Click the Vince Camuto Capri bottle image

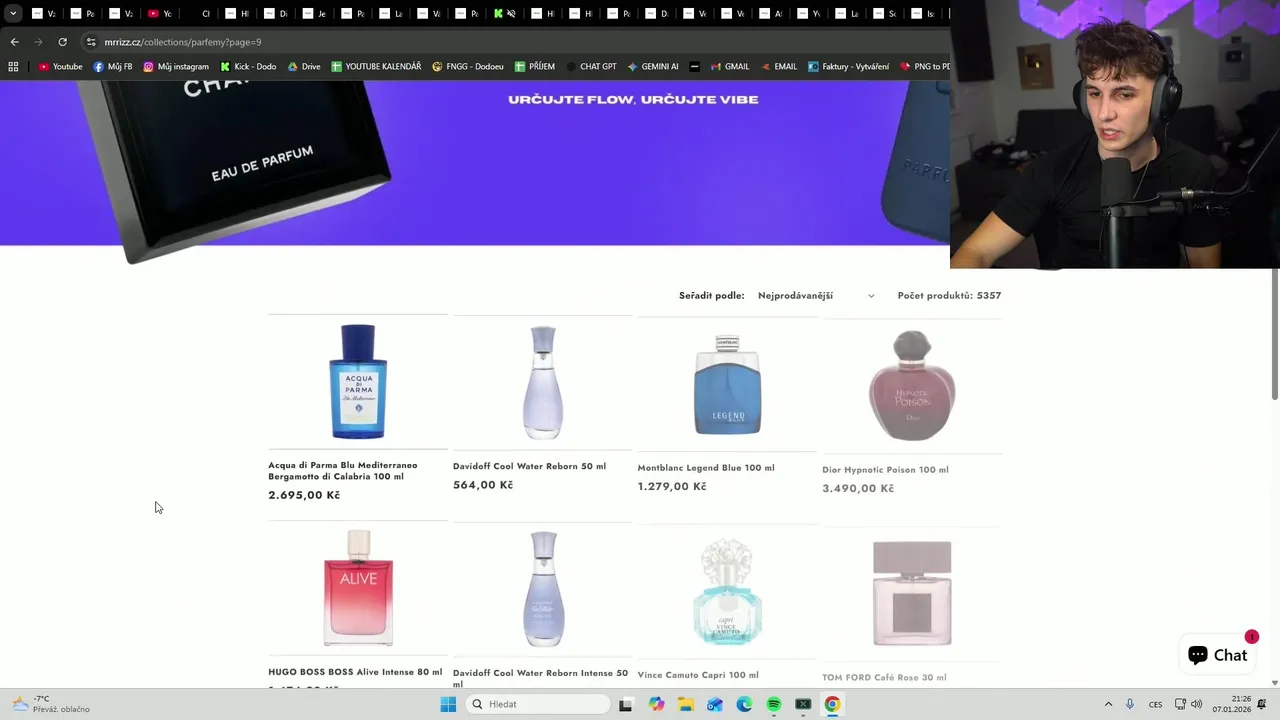728,593
